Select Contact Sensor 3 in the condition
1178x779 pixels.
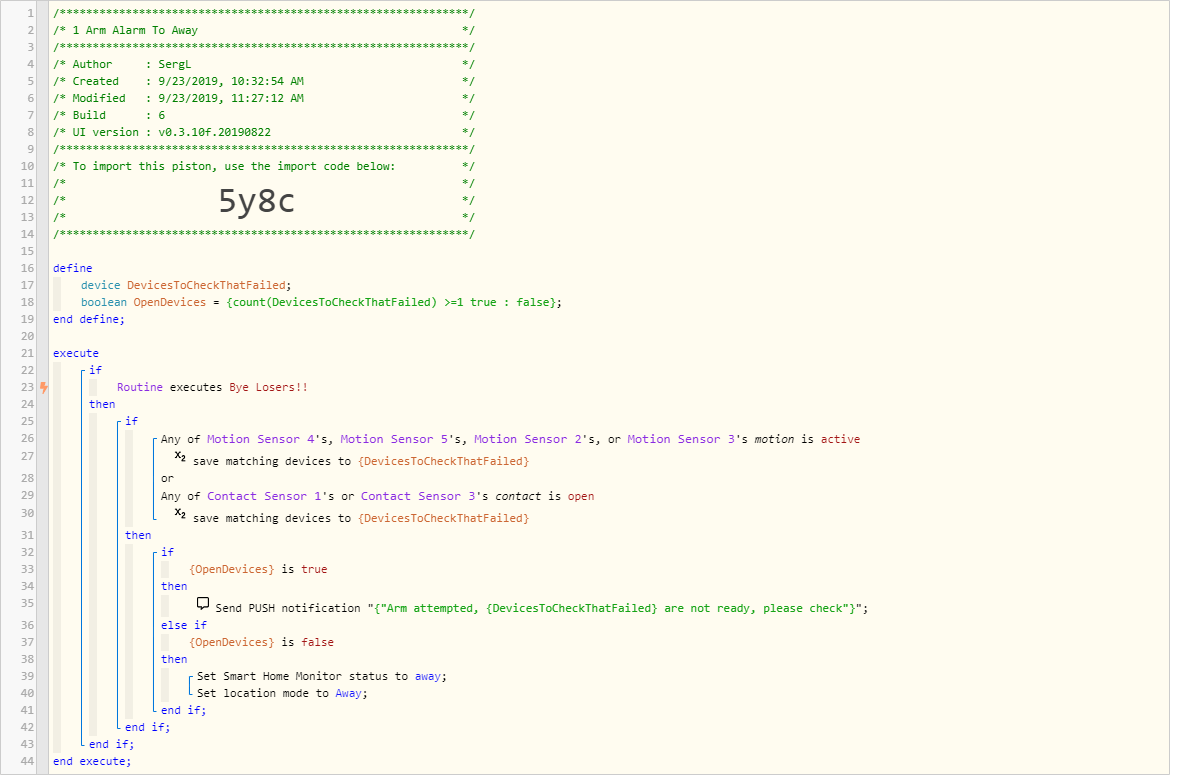click(x=418, y=497)
